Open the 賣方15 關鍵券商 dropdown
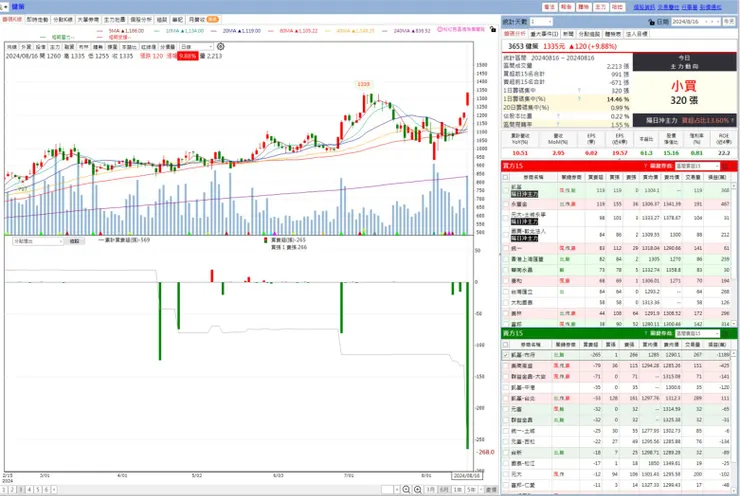 [x=697, y=334]
